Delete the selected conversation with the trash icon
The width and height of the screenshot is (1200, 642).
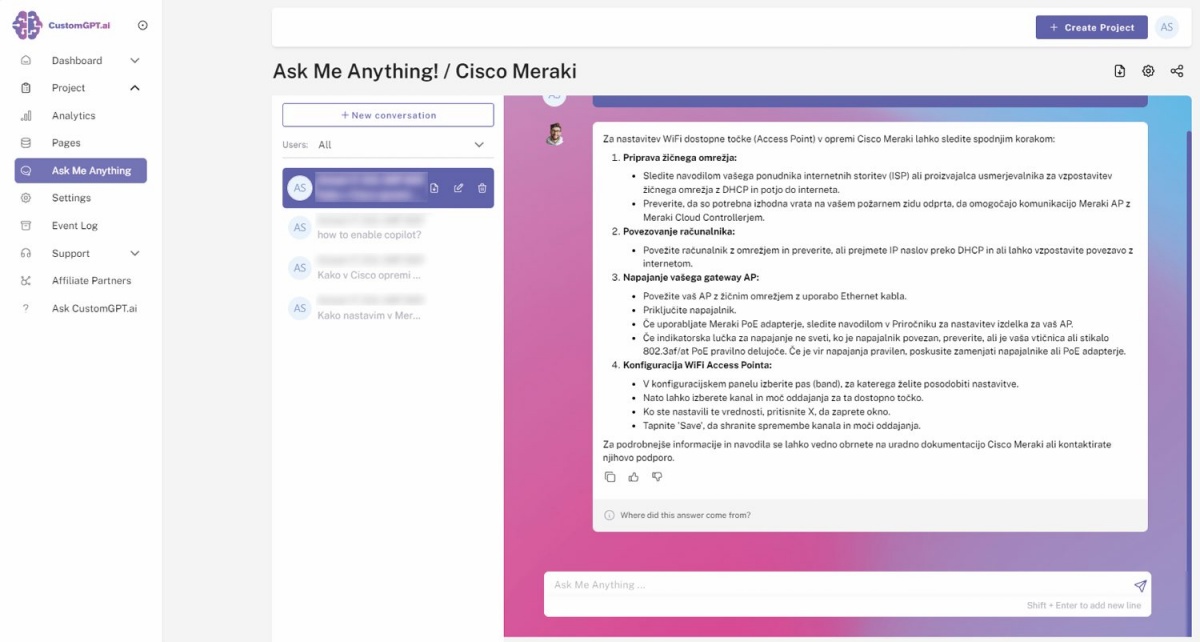coord(482,188)
